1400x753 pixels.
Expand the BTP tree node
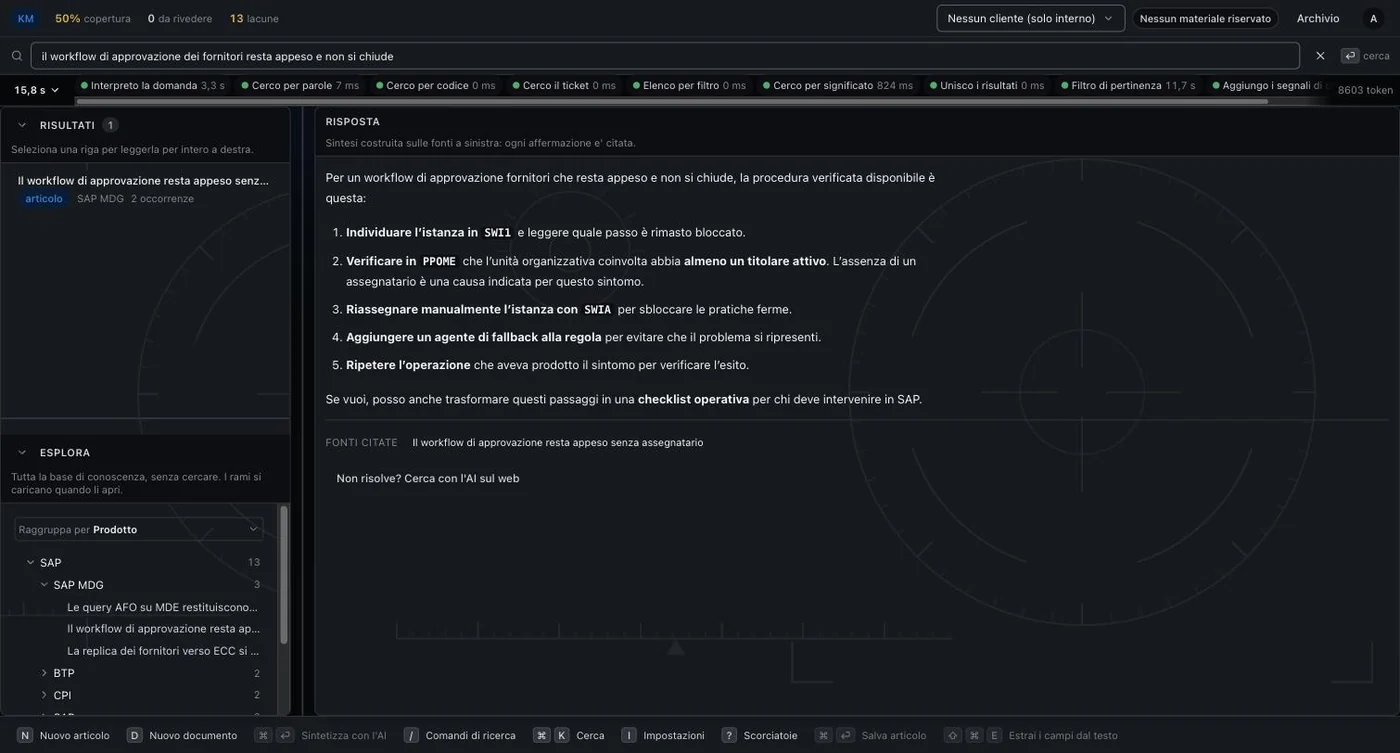pos(44,673)
